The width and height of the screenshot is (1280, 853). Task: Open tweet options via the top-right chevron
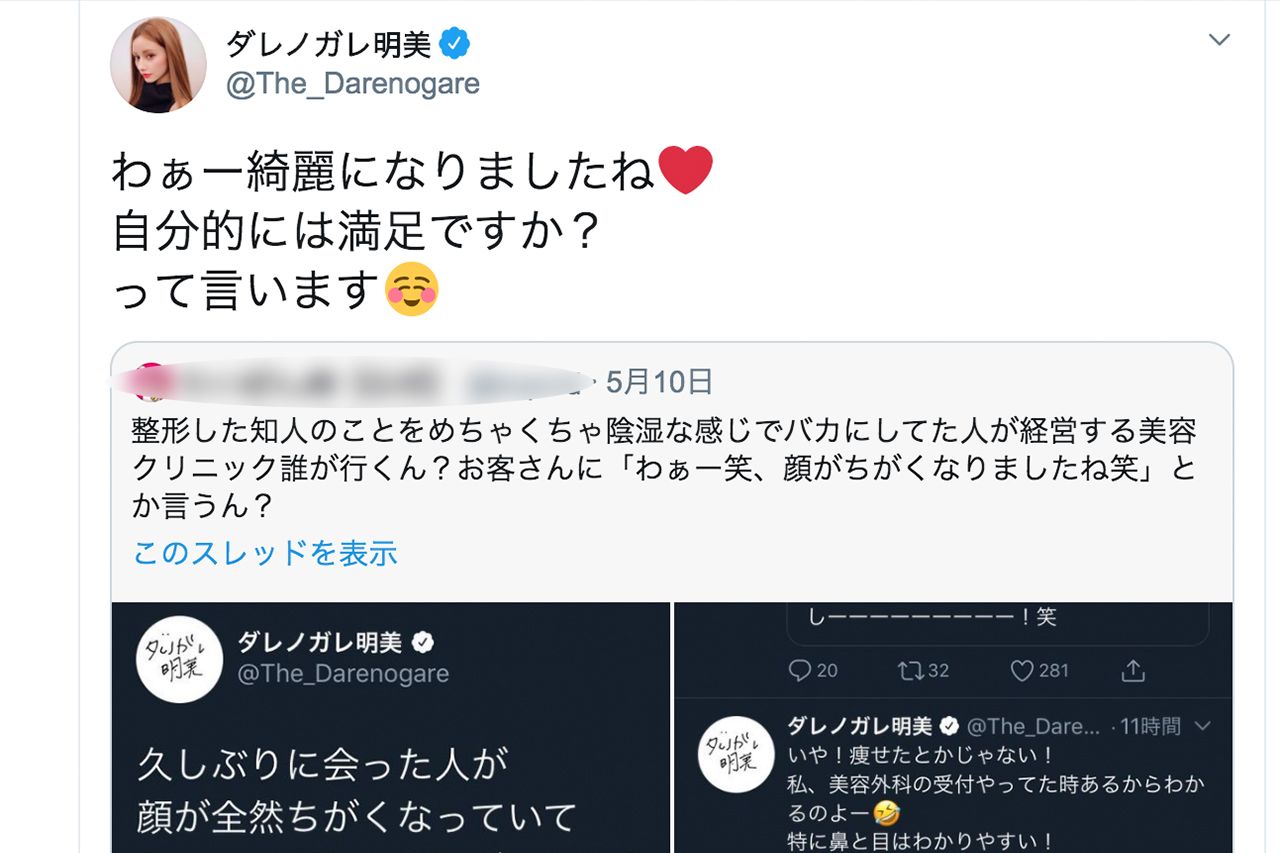[x=1218, y=40]
